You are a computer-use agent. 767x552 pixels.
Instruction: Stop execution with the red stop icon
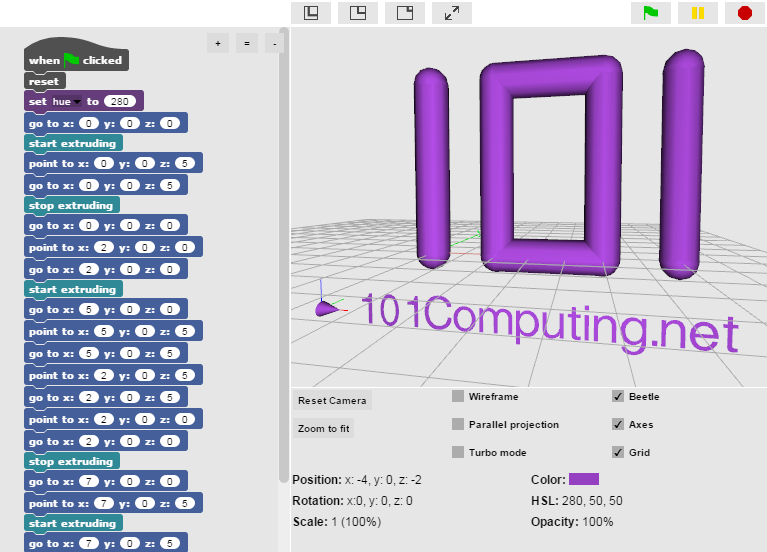[744, 13]
